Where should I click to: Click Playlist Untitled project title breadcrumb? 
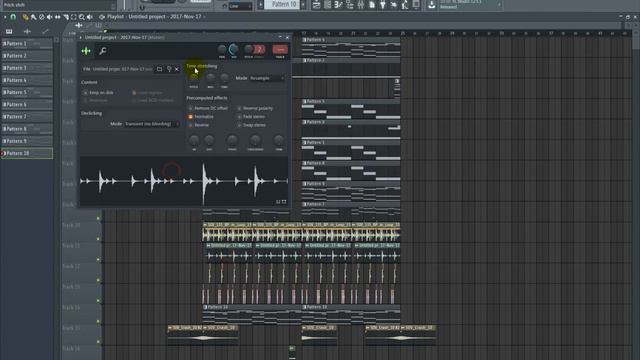click(154, 17)
